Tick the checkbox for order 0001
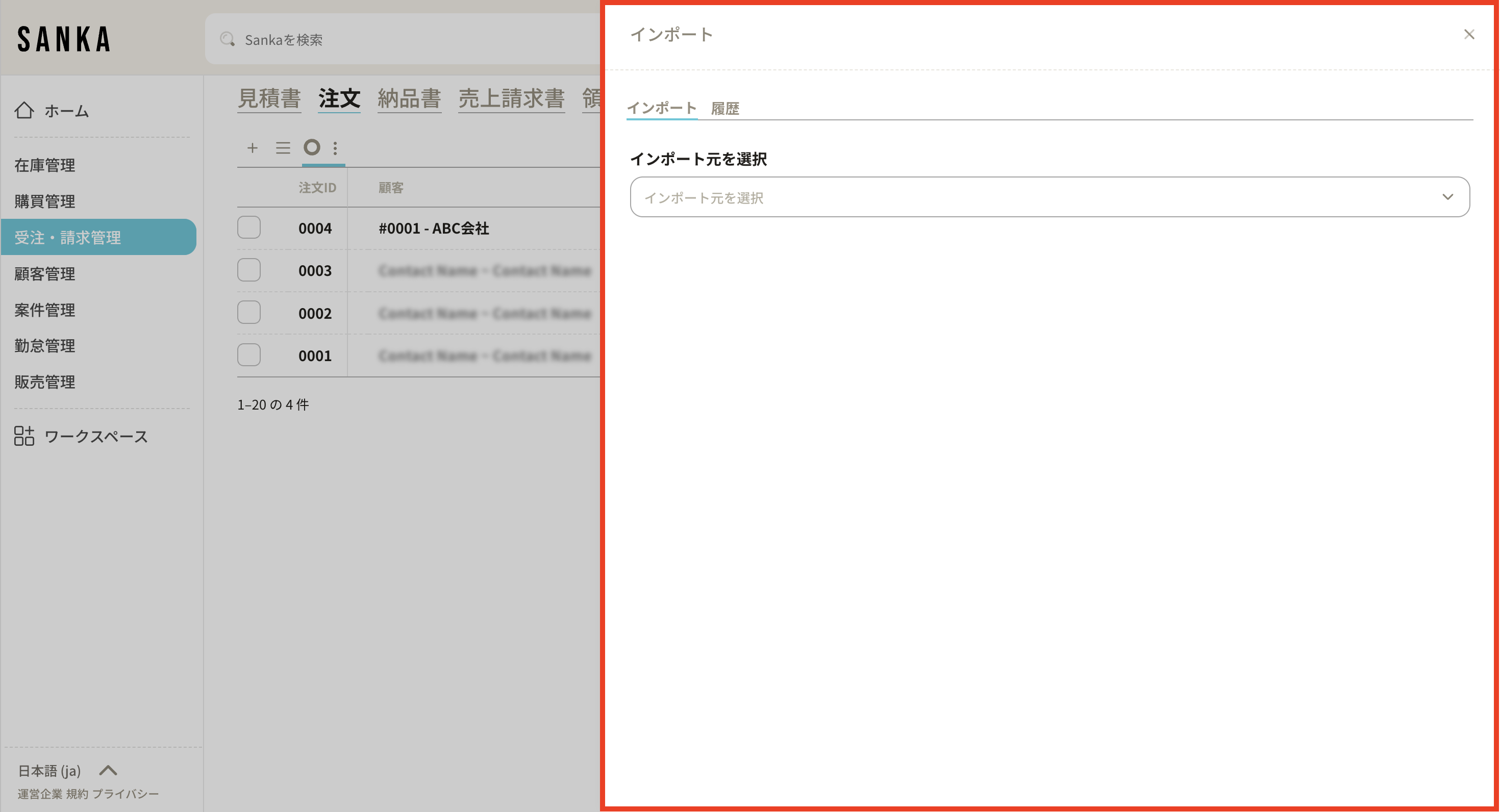This screenshot has width=1500, height=812. 248,355
